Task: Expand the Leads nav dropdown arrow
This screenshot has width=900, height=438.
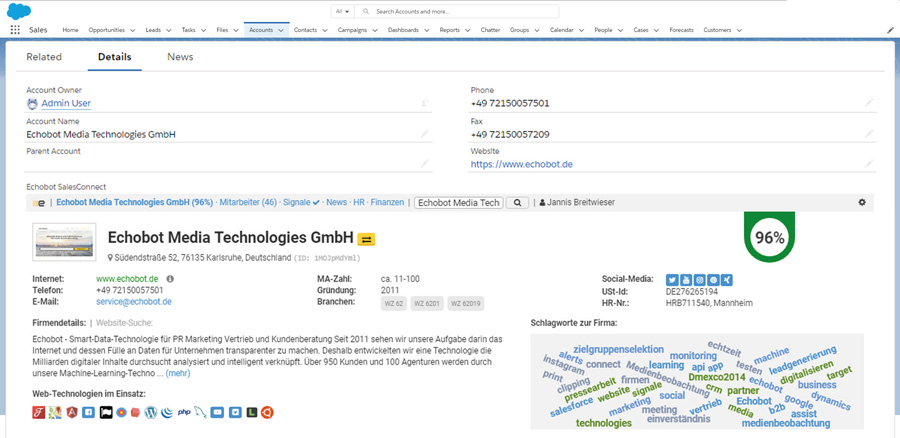Action: pos(168,30)
